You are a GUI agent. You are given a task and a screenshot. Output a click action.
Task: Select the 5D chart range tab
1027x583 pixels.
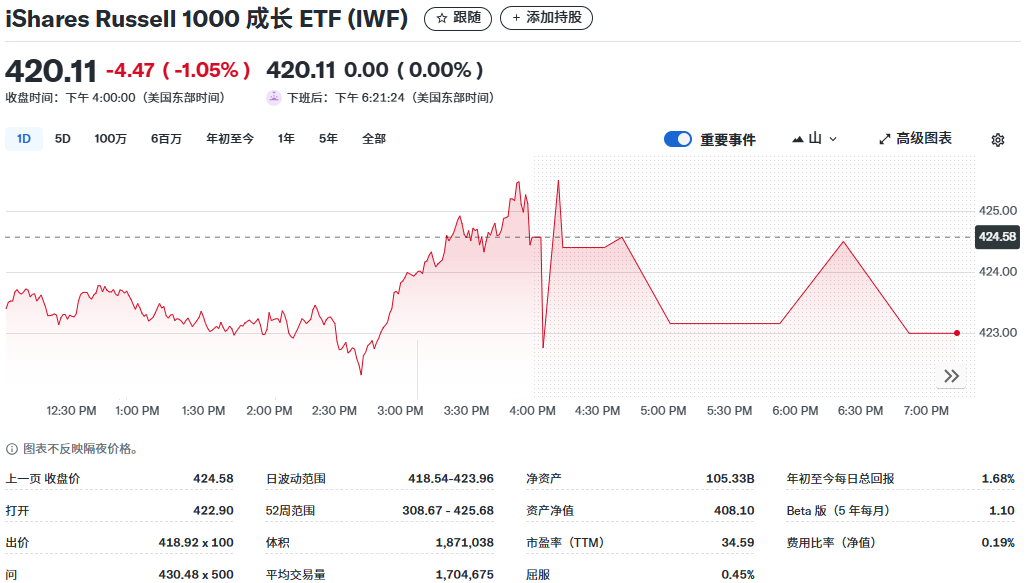(62, 139)
